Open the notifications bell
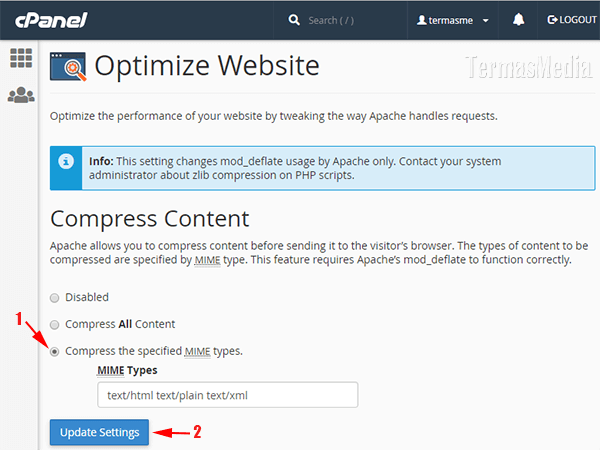 (x=518, y=20)
